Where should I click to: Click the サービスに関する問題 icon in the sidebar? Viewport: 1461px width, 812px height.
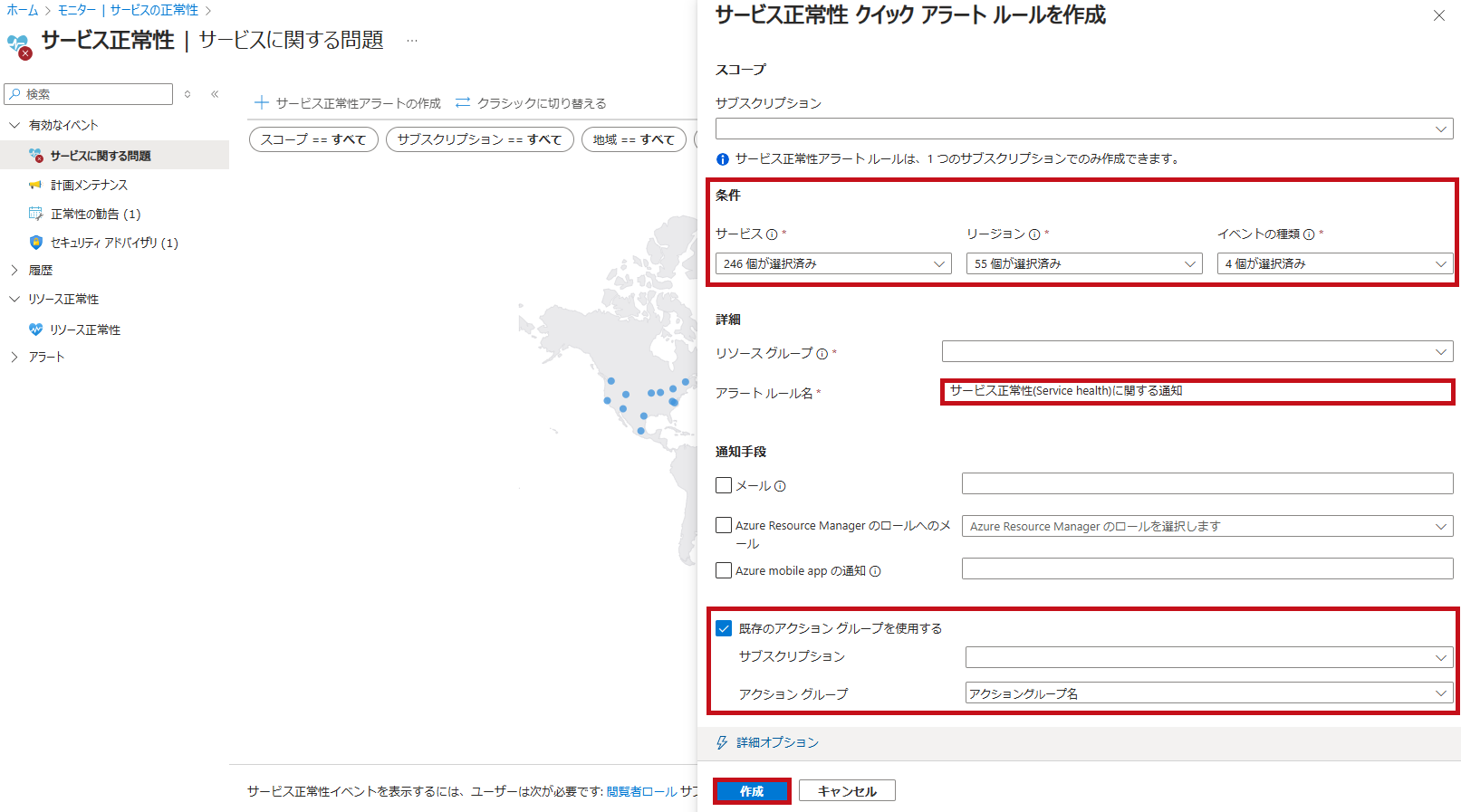click(36, 156)
